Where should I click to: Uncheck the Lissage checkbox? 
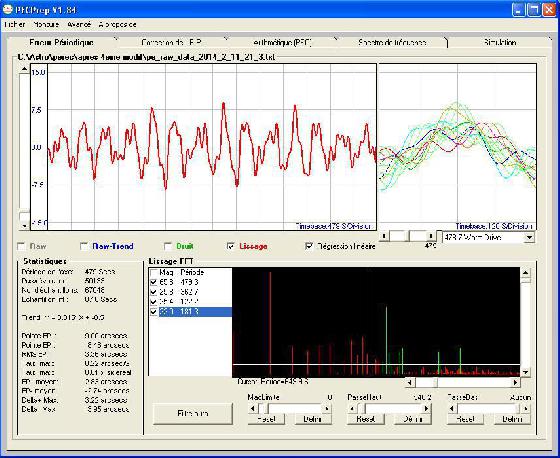pos(231,246)
